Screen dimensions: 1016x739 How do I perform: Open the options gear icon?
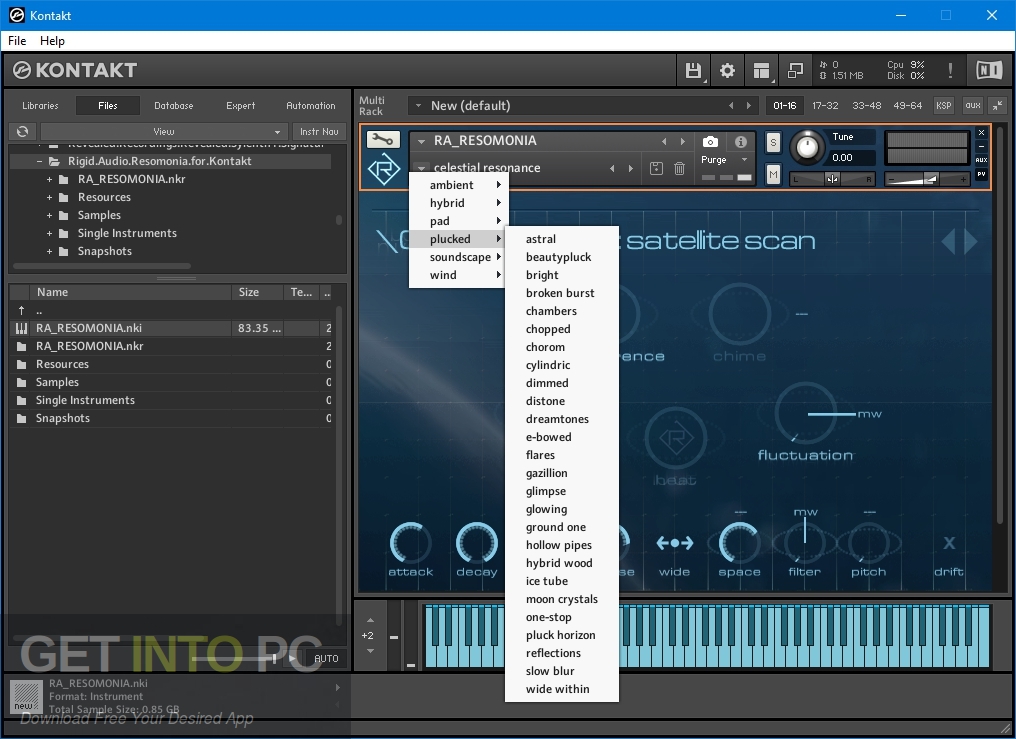click(727, 70)
